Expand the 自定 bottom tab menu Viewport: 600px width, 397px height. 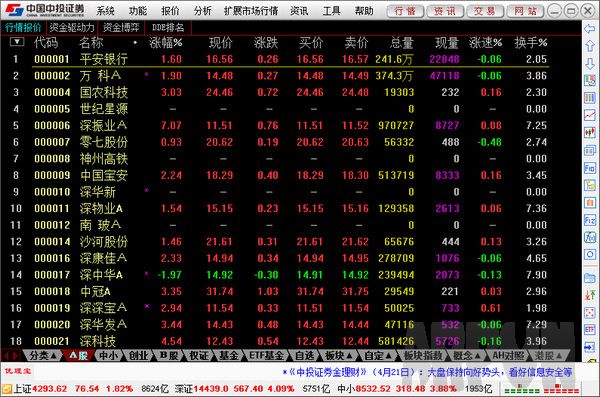377,356
